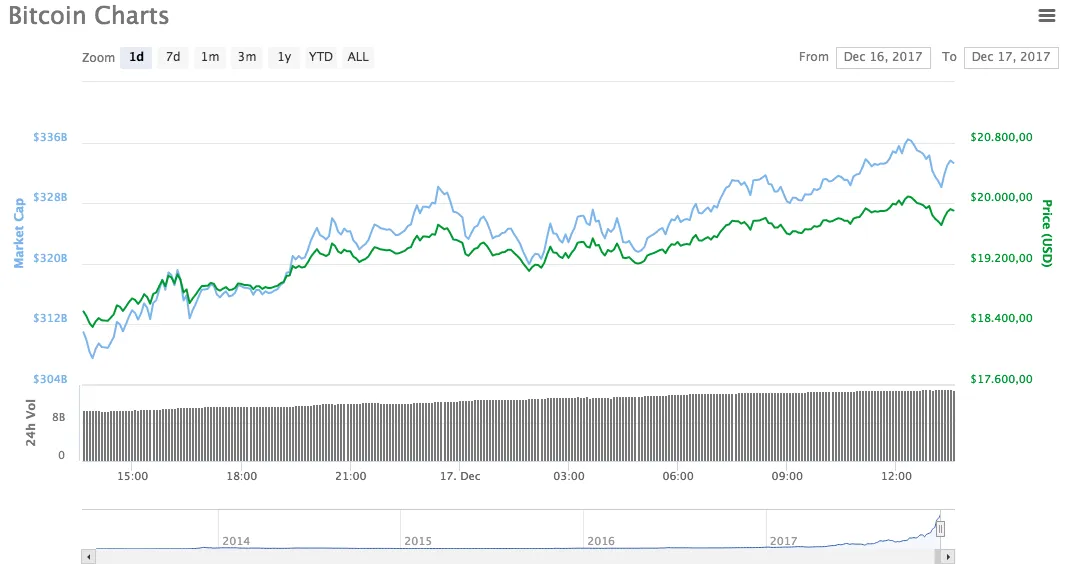Click the 15:00 time axis label
Screen dimensions: 1084x572
[x=133, y=476]
